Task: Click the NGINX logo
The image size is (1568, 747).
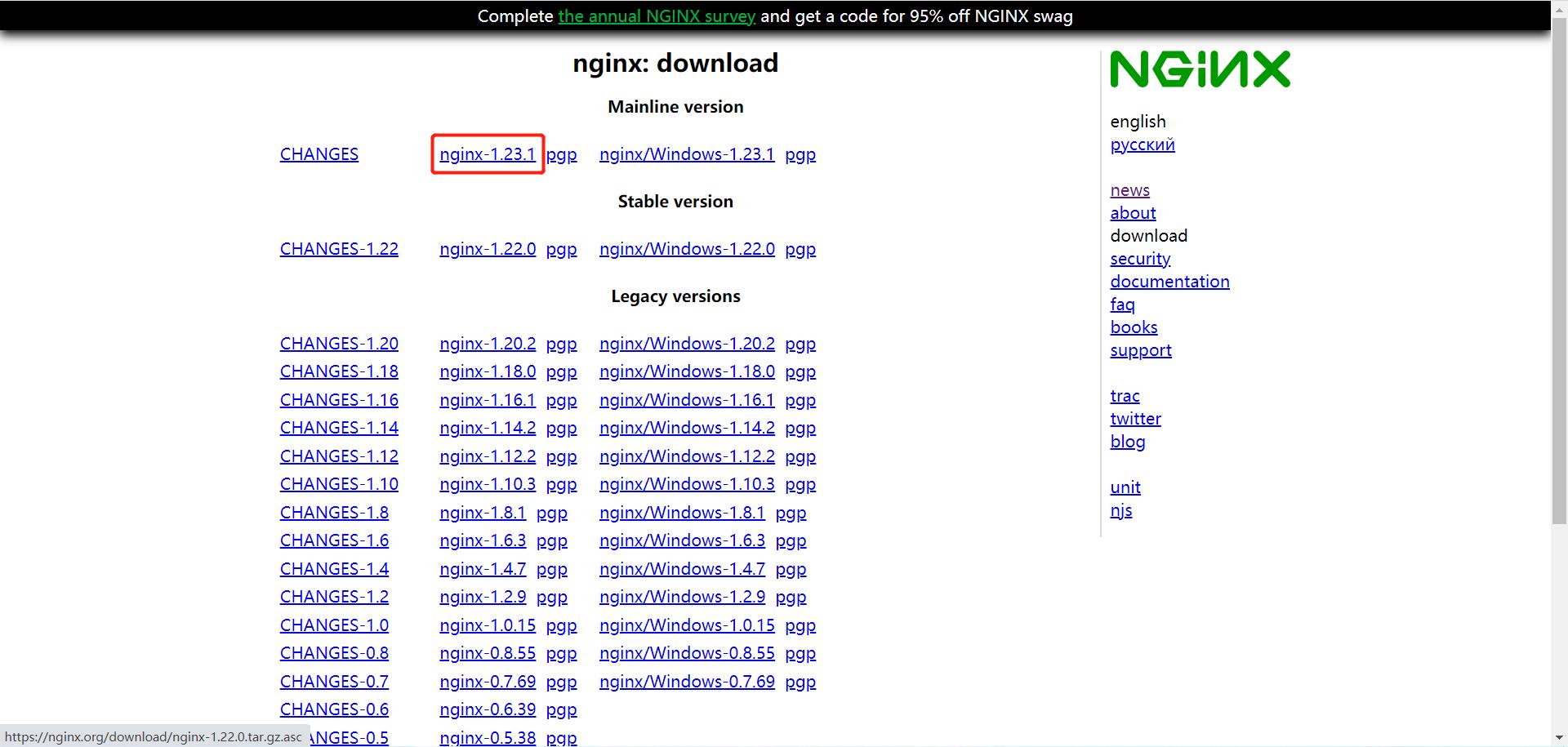Action: [1200, 69]
